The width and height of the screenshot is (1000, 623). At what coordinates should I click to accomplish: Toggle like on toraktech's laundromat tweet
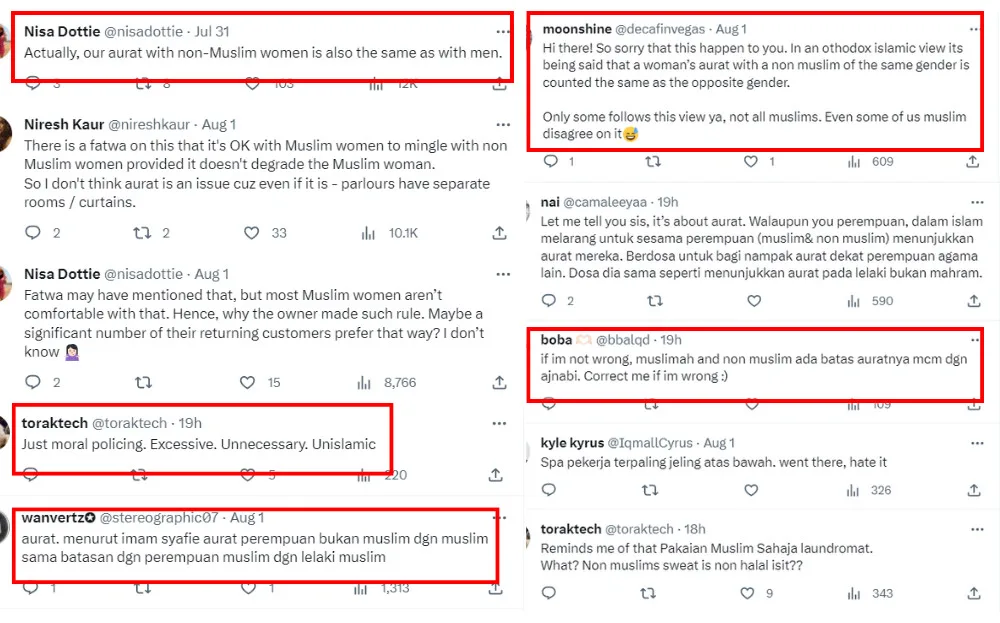[742, 593]
